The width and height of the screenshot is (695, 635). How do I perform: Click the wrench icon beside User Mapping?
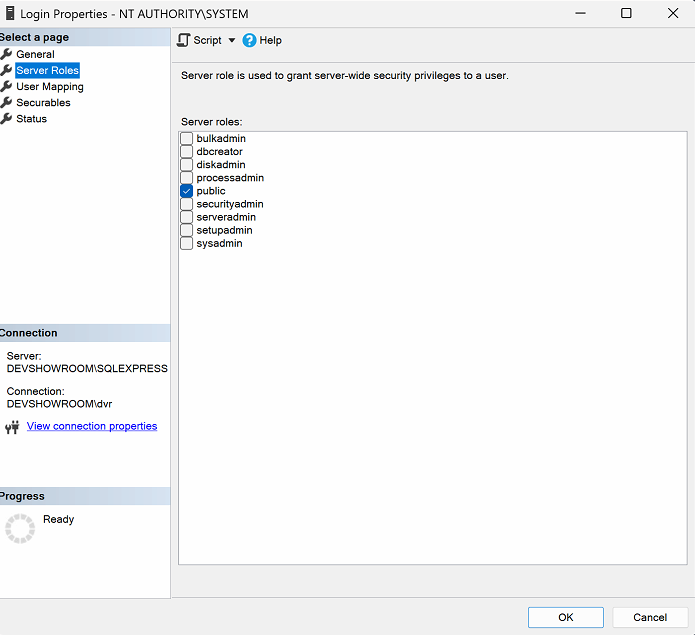[6, 87]
